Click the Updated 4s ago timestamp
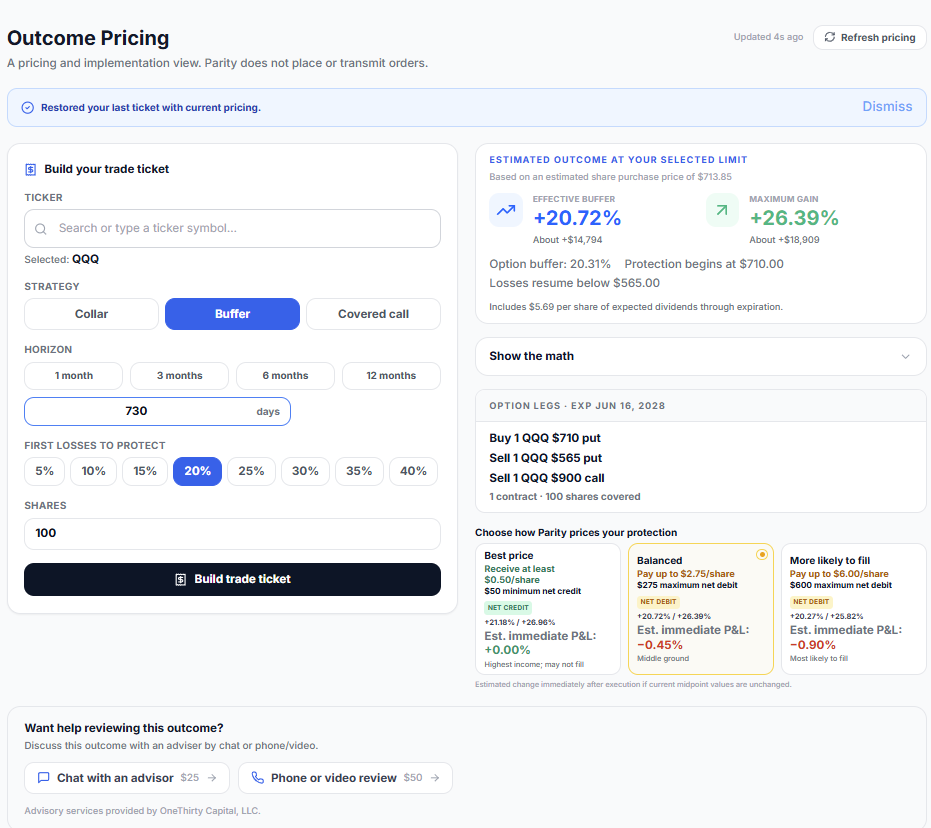Viewport: 931px width, 828px height. 768,37
